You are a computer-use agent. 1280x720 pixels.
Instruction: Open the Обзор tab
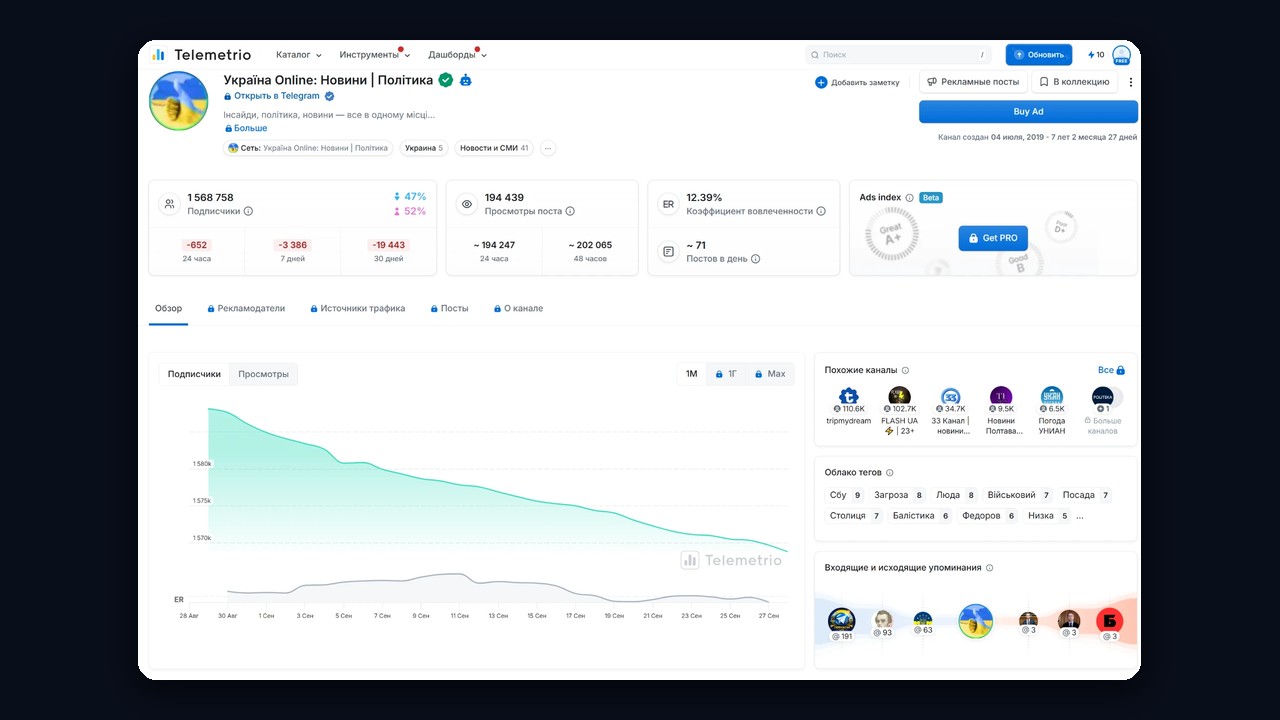pos(168,308)
